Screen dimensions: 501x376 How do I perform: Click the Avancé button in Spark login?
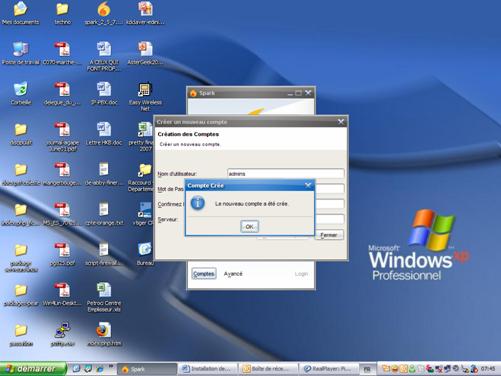(233, 274)
